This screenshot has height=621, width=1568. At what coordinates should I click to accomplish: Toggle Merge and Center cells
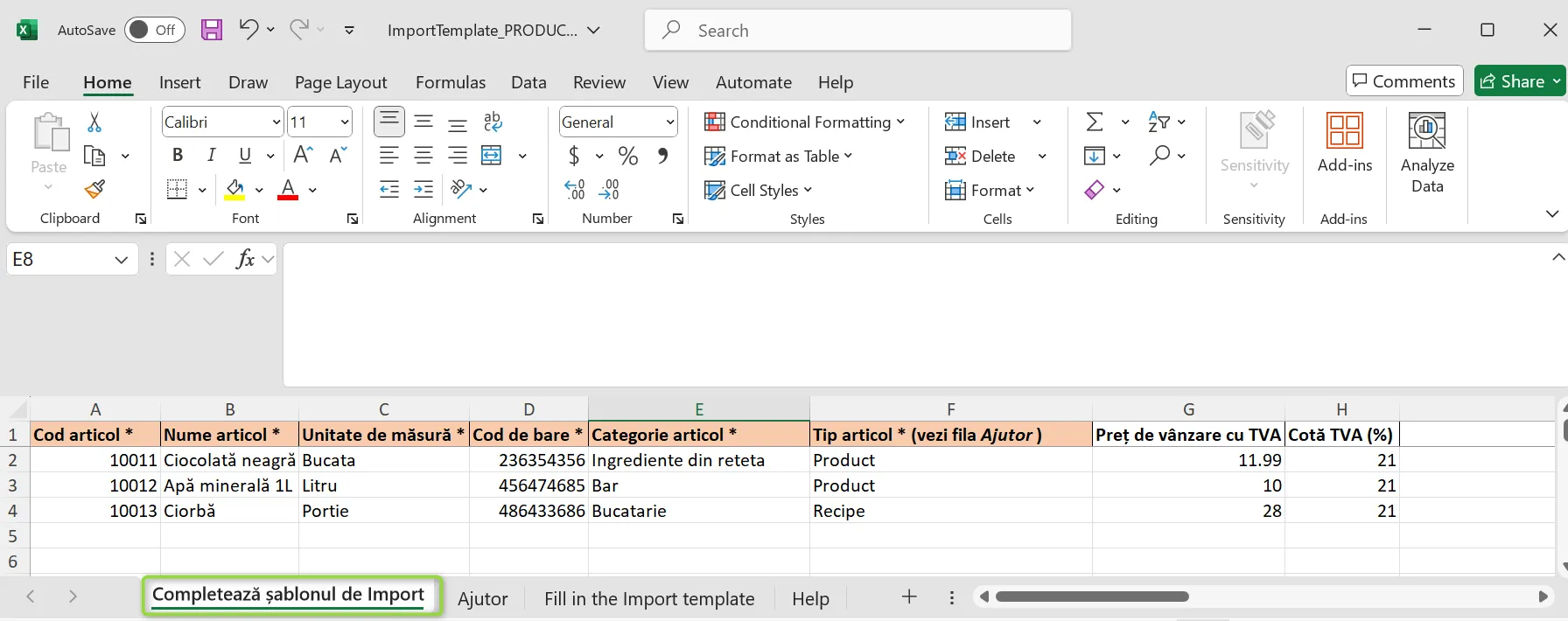[492, 156]
